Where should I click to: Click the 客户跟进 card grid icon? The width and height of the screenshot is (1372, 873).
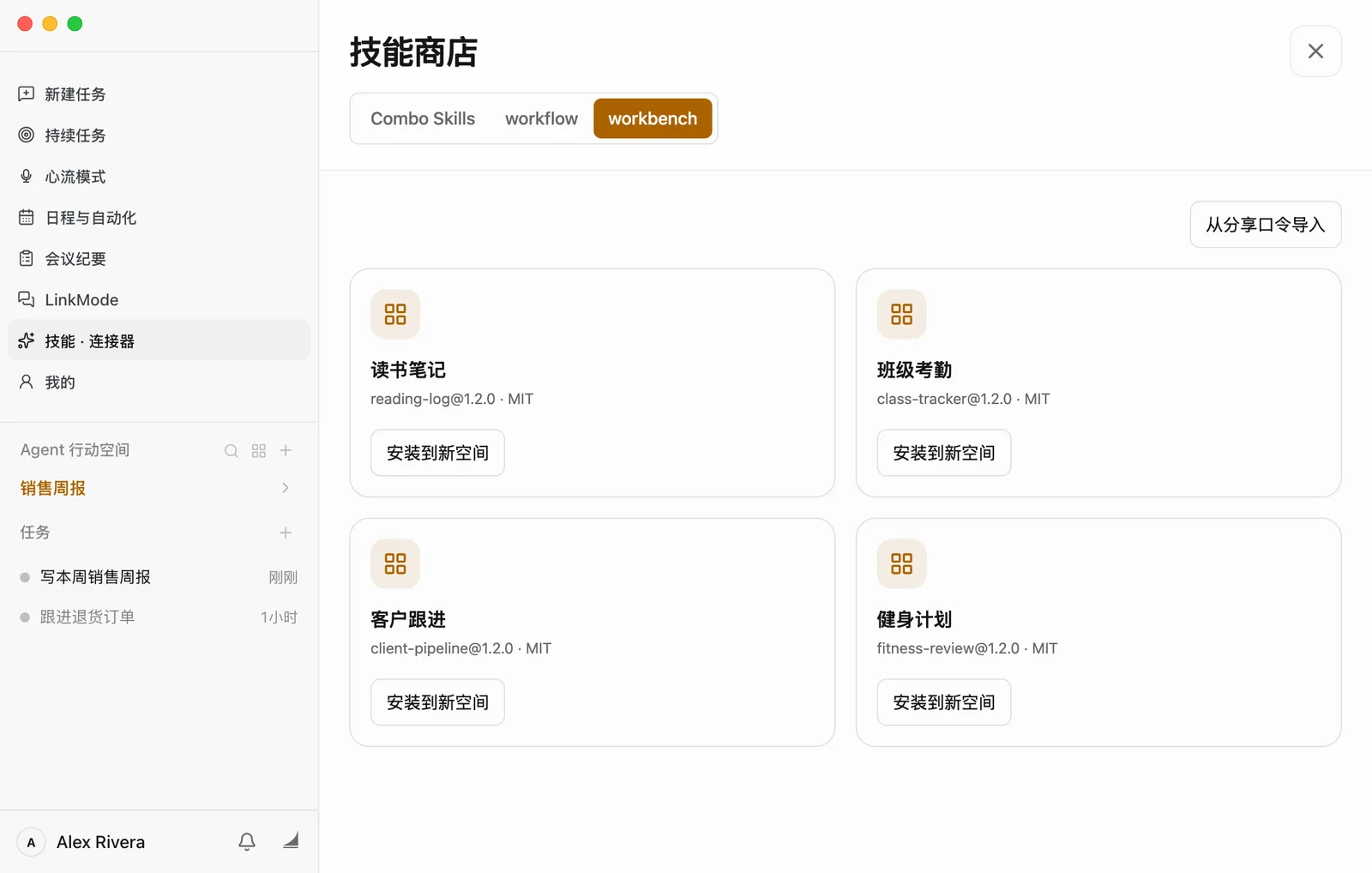tap(395, 563)
